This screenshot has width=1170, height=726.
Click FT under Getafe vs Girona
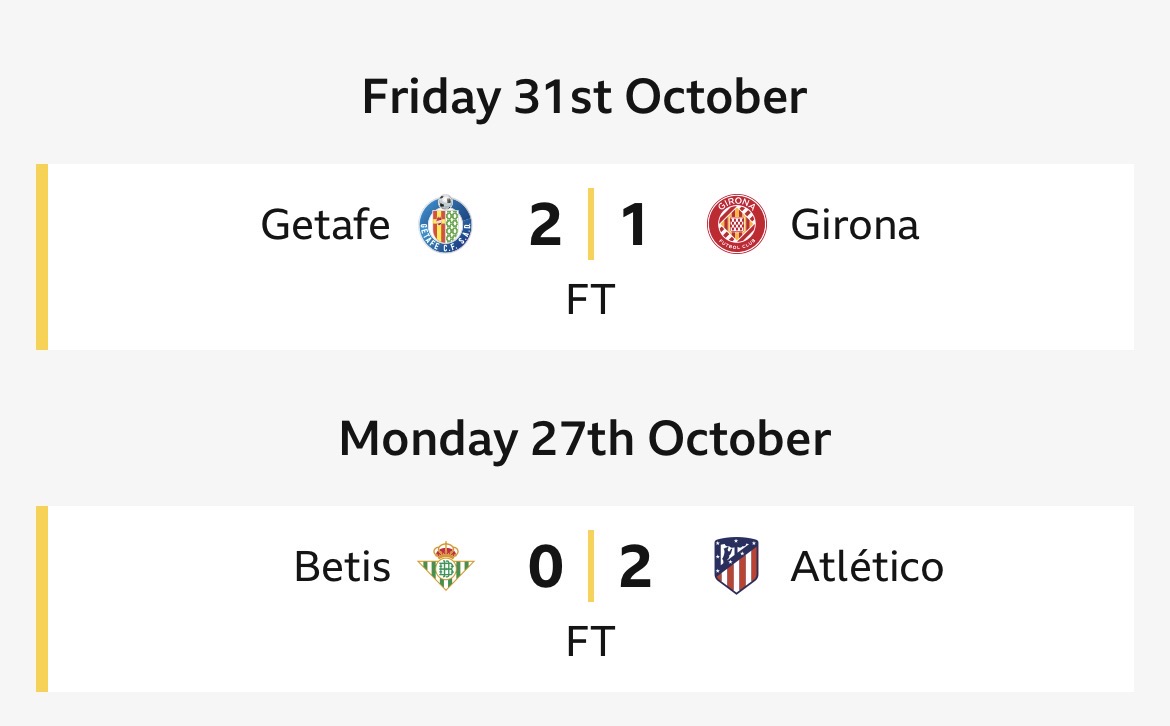pyautogui.click(x=589, y=299)
